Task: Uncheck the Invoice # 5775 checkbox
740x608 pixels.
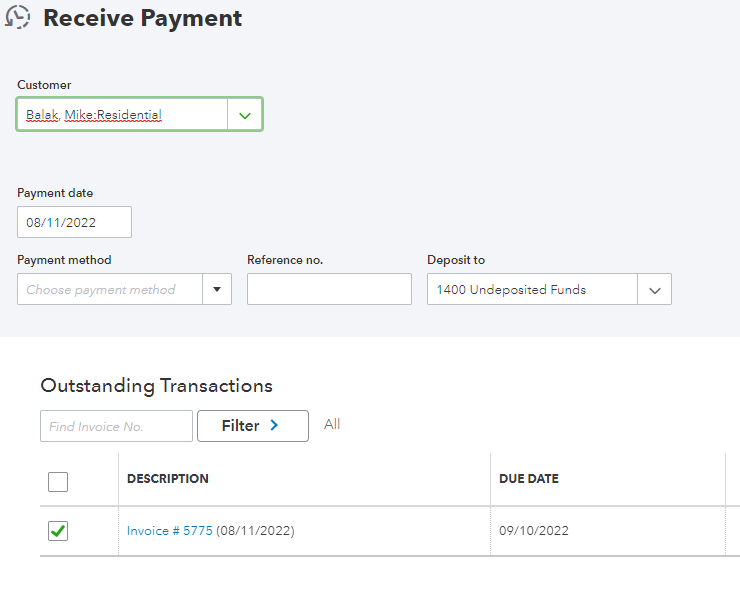Action: [x=58, y=531]
